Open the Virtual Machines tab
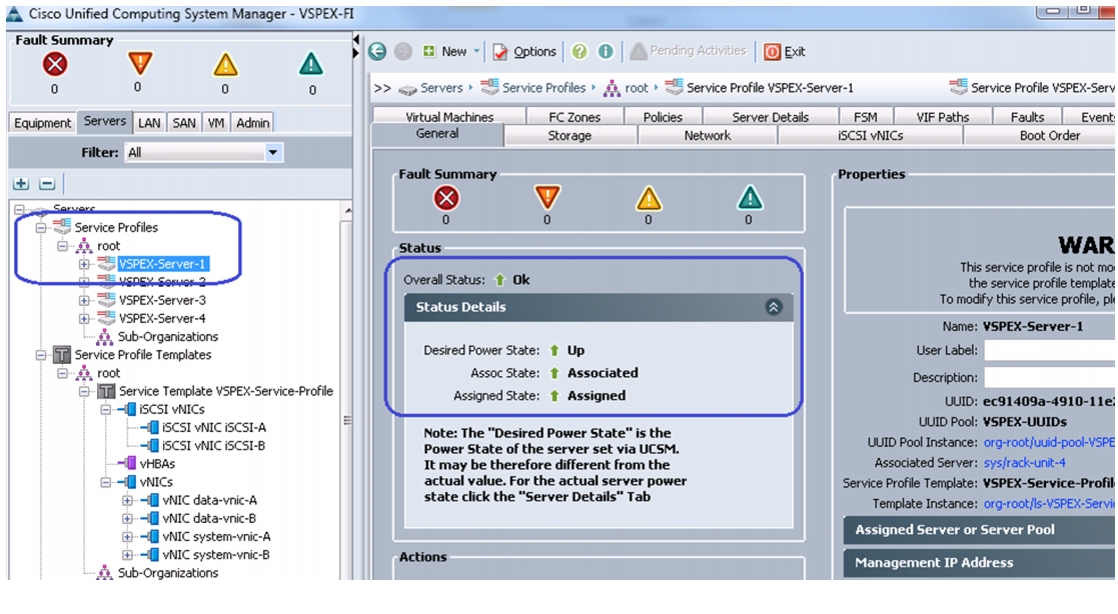Viewport: 1118px width, 614px height. coord(449,116)
